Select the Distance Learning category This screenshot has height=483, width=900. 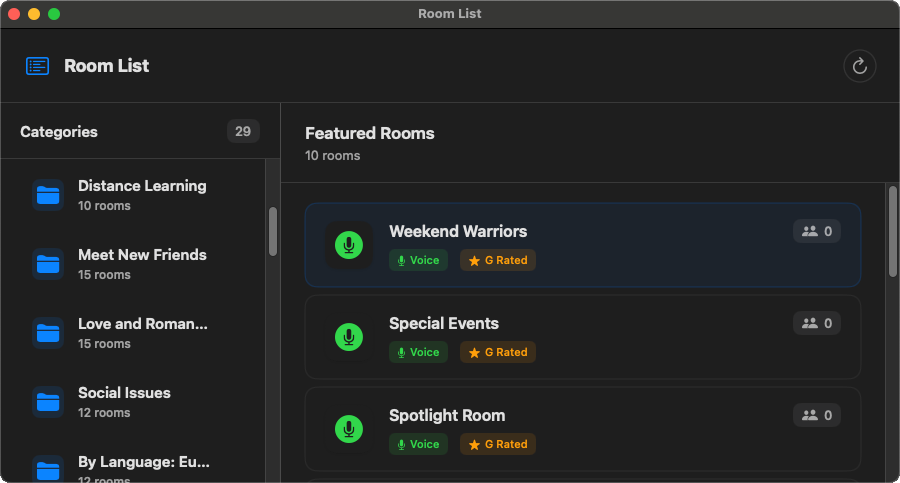[x=133, y=195]
